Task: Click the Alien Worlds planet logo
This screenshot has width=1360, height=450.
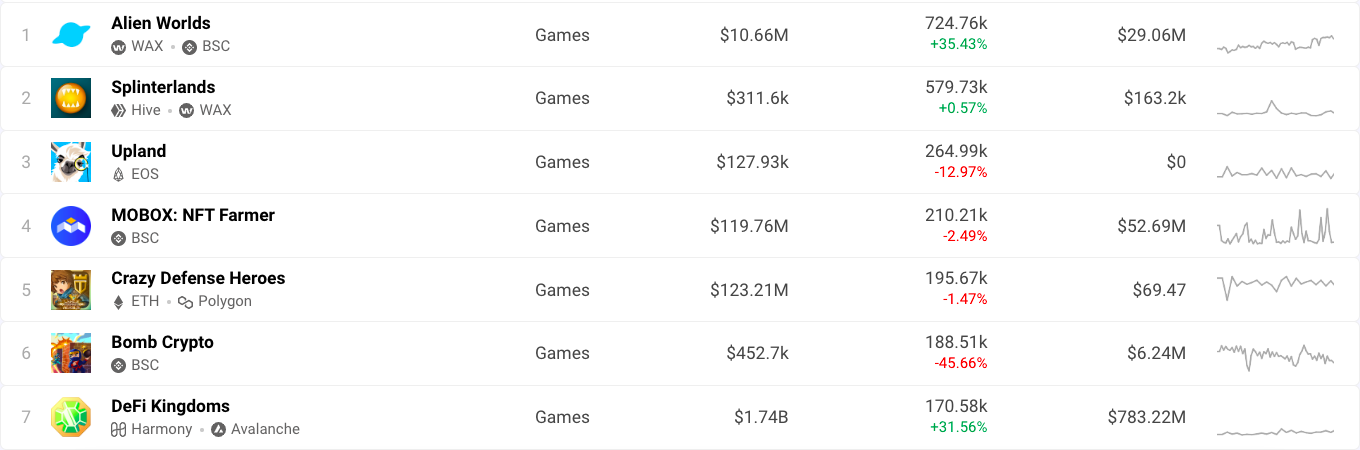Action: click(71, 34)
